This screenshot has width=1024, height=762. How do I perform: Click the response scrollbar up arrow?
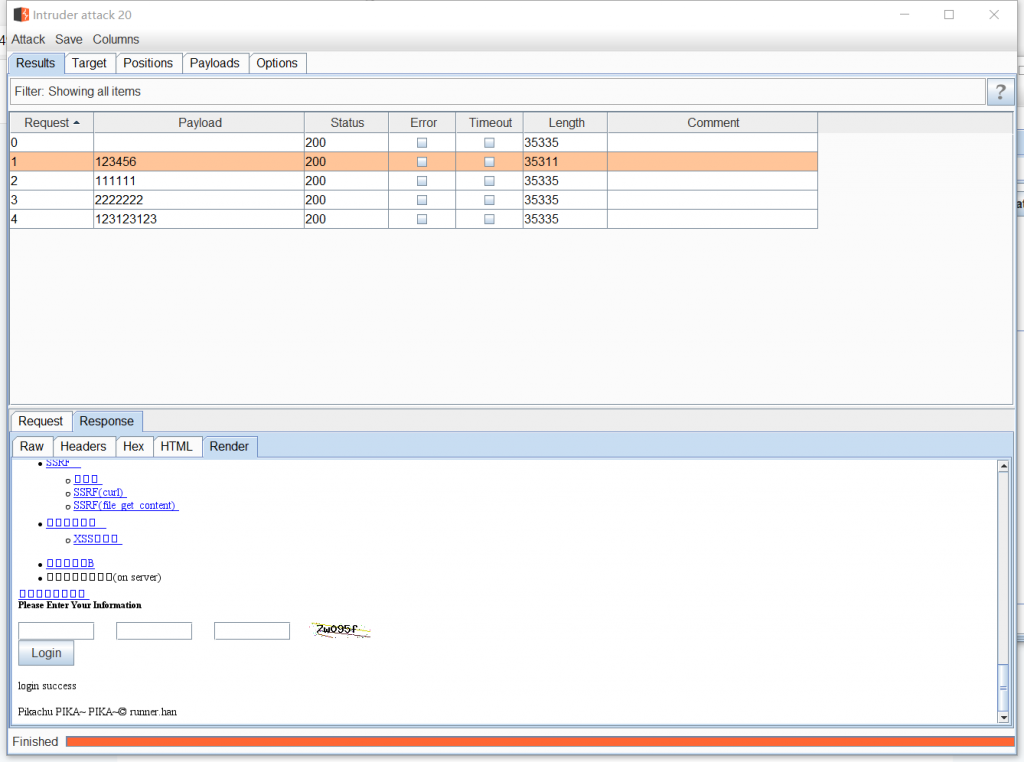coord(1003,466)
